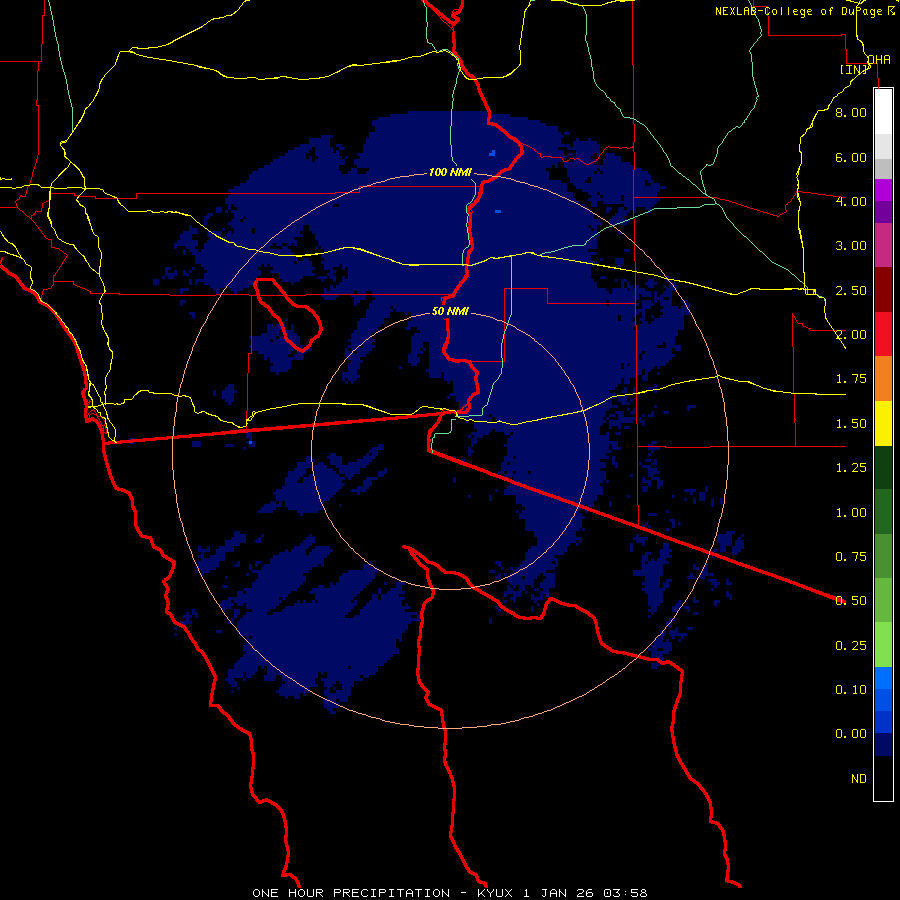900x900 pixels.
Task: Select the 2.00 legend value
Action: coord(851,335)
